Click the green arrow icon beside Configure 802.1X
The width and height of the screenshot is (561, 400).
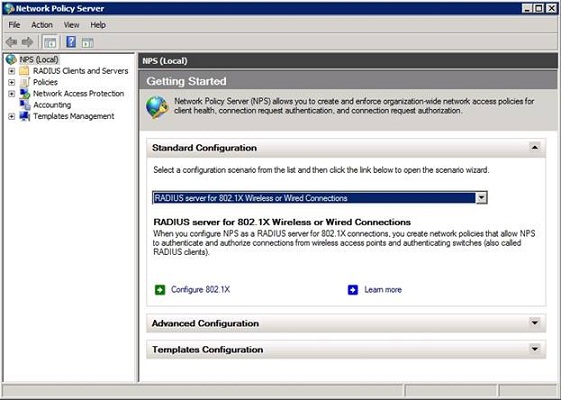160,290
